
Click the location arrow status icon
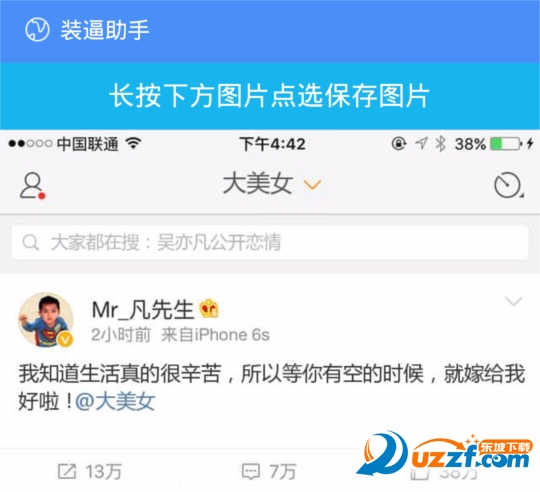point(422,143)
